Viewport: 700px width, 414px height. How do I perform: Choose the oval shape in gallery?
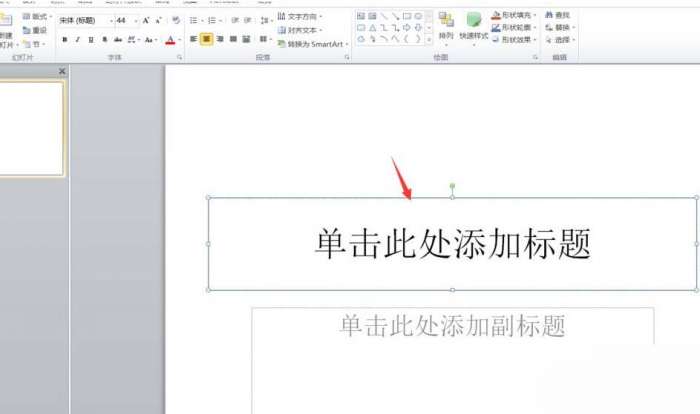coord(418,16)
